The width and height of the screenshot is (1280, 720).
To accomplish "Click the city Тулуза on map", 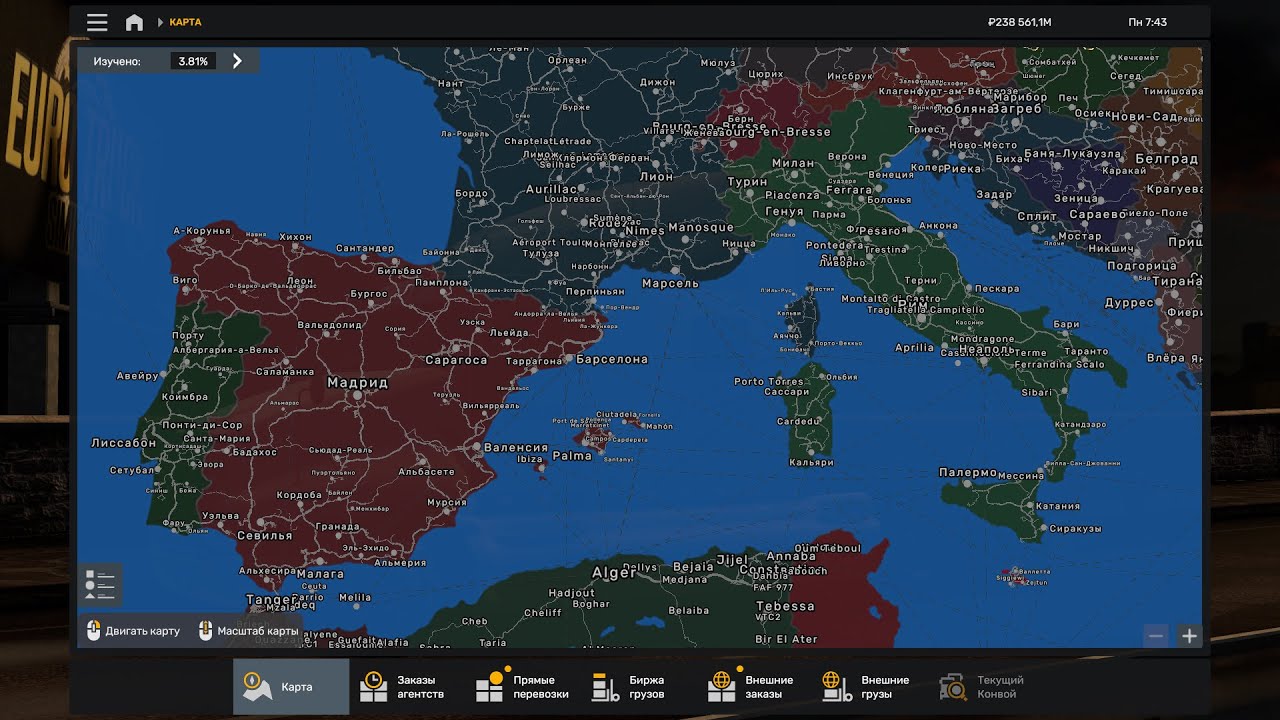I will [541, 253].
